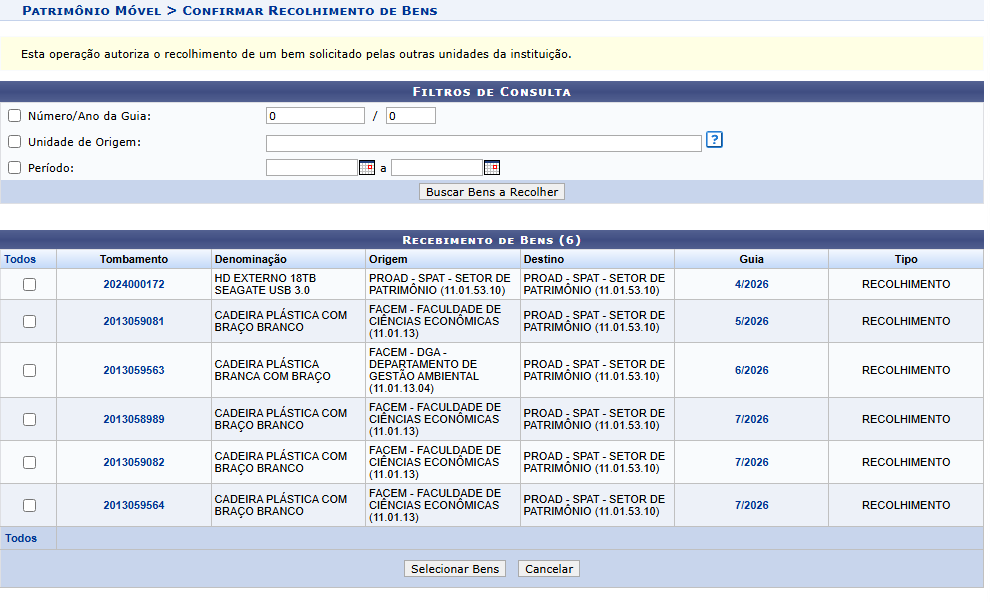Focus the Unidade de Origem text field
Image resolution: width=990 pixels, height=602 pixels.
coord(483,143)
